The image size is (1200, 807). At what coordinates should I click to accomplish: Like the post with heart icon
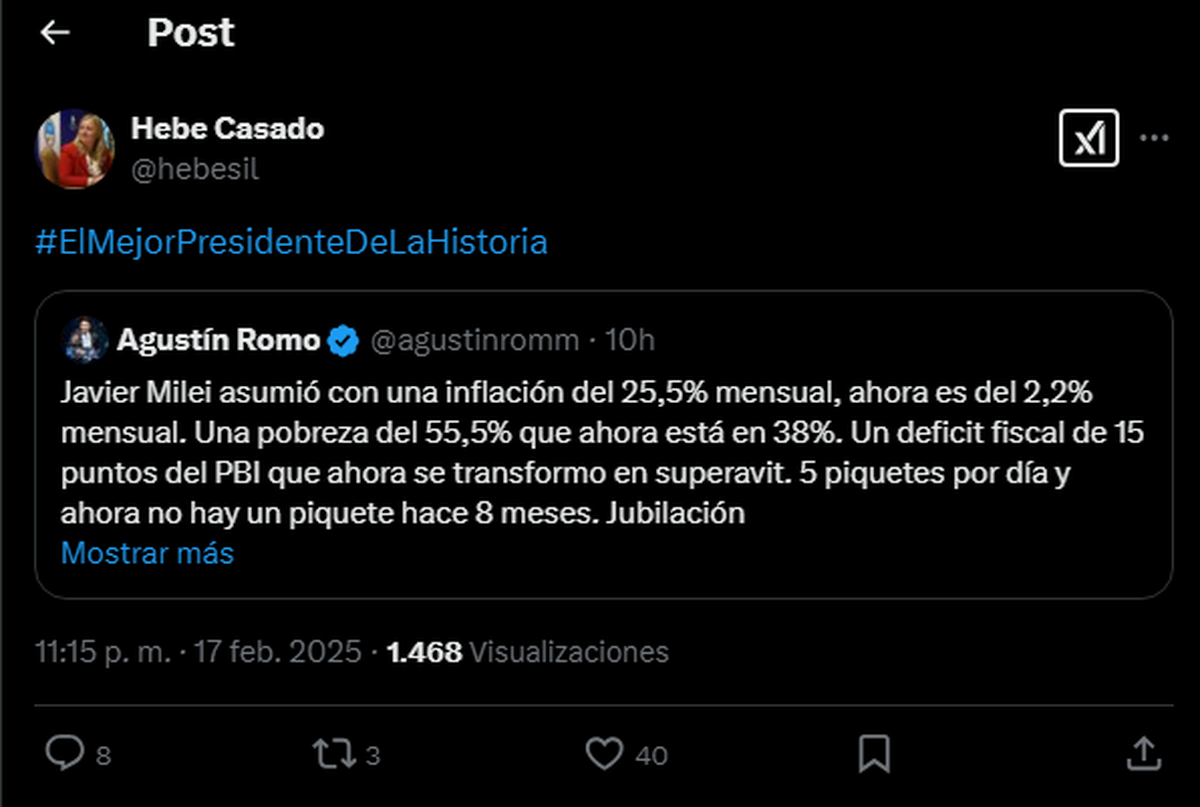click(x=603, y=753)
